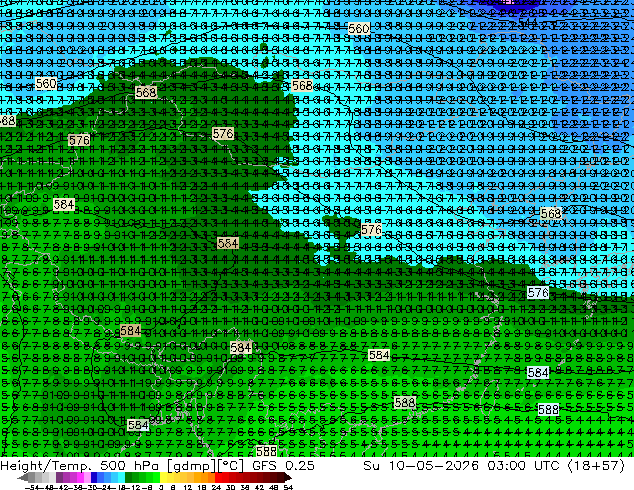Click the dark purple legend swatch

click(59, 478)
